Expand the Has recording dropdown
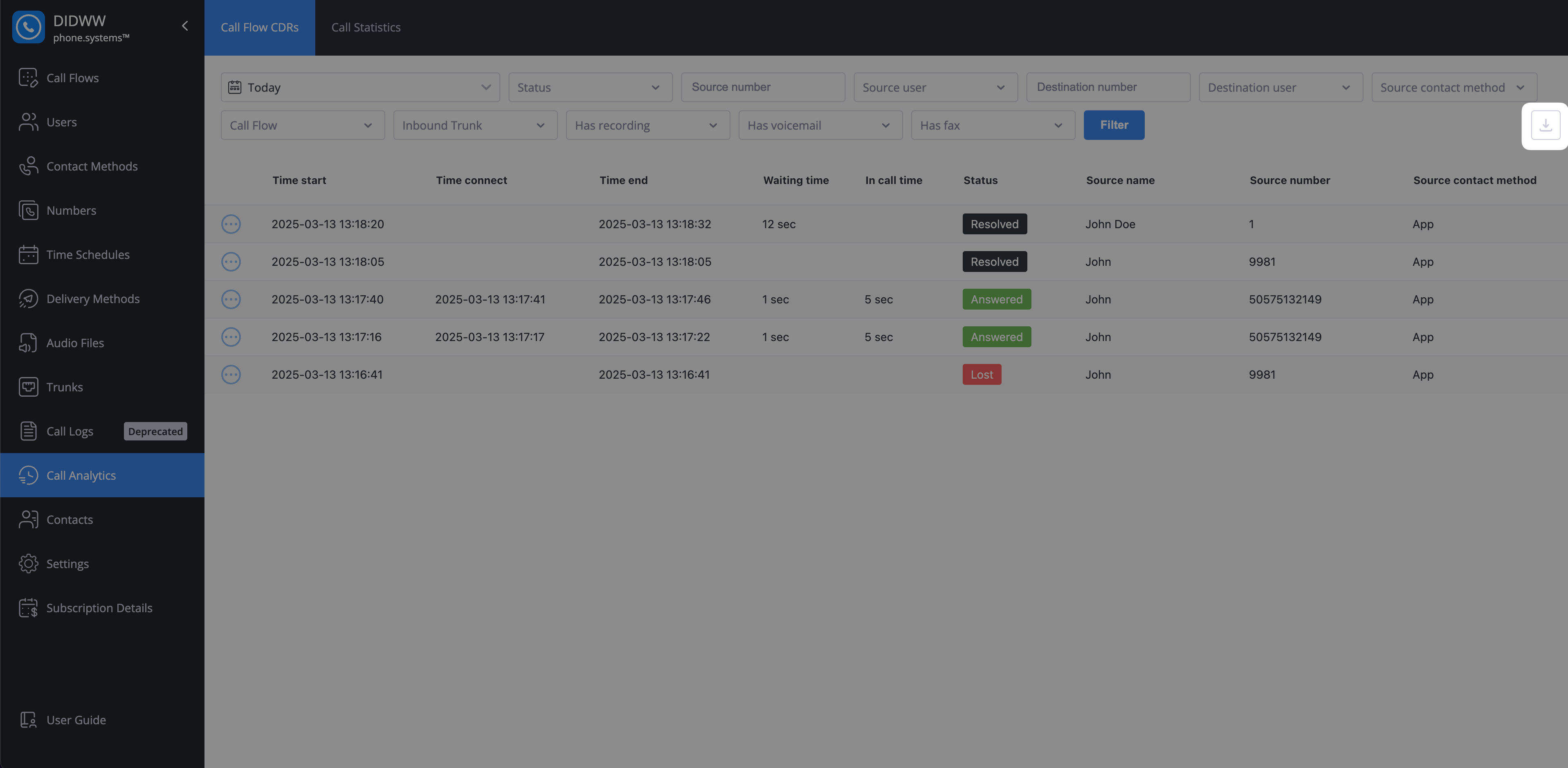 (x=647, y=126)
